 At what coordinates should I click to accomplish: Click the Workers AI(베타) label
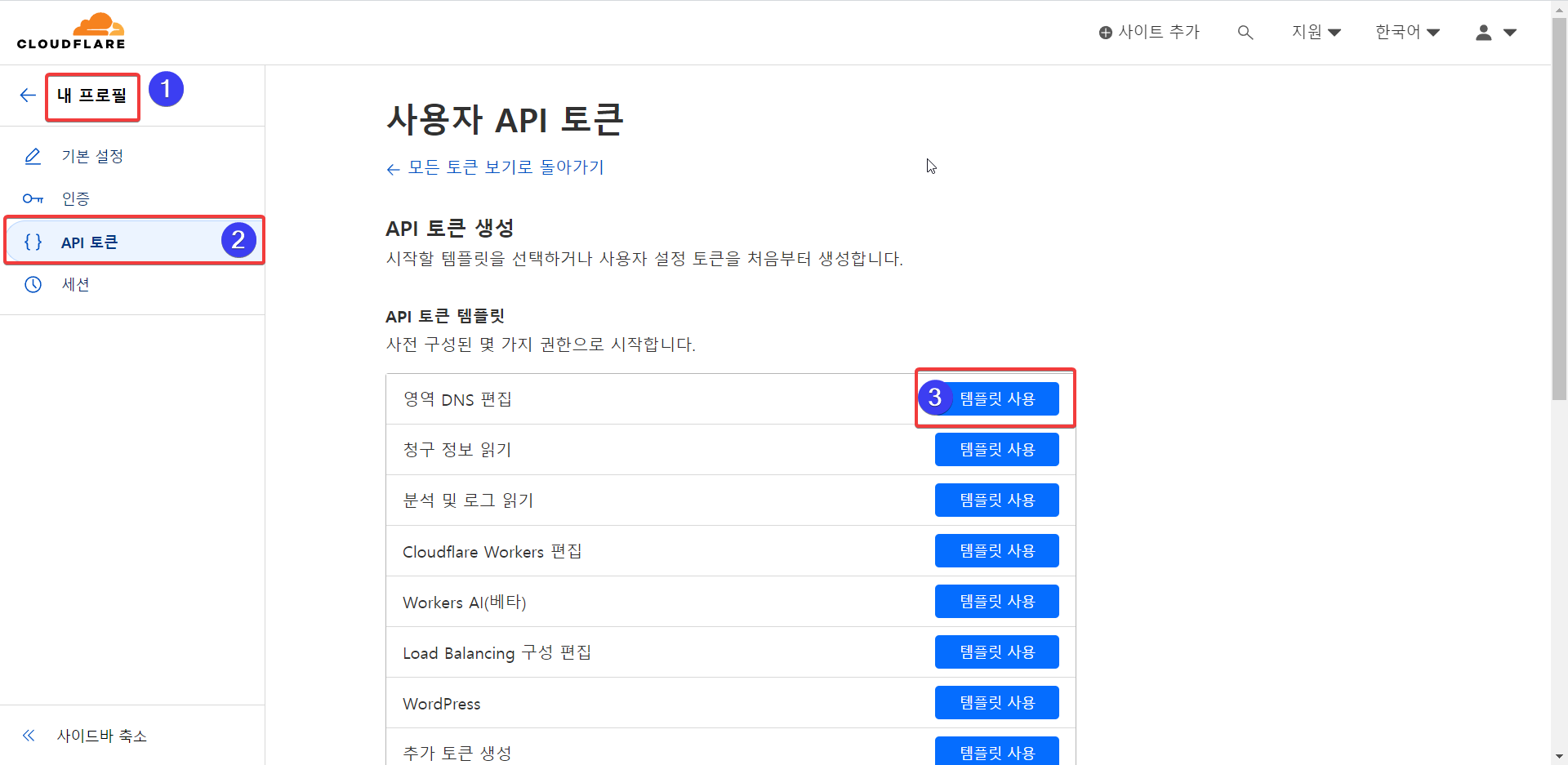tap(465, 603)
